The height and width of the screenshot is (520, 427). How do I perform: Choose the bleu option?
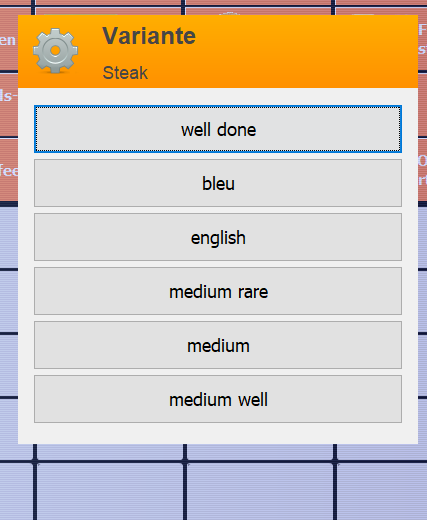[218, 183]
